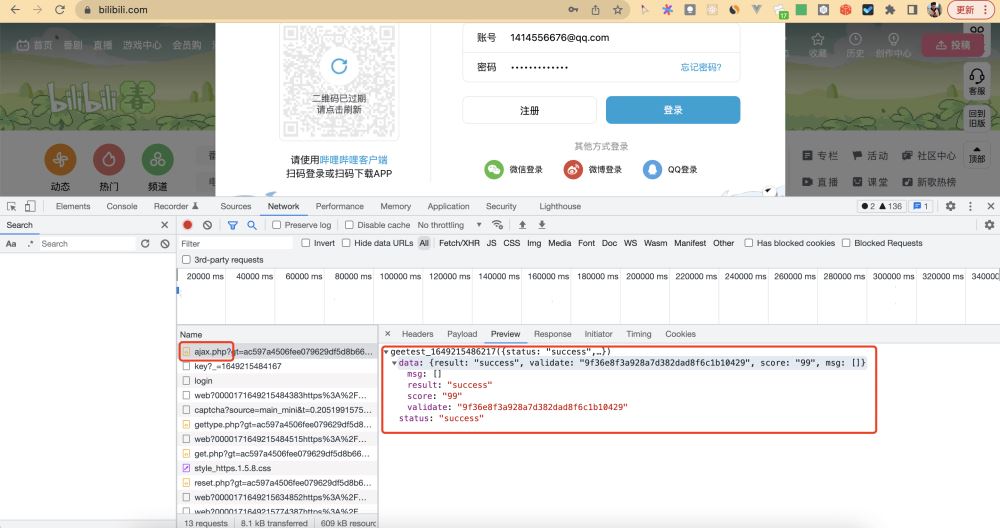Open the No throttling dropdown
The image size is (1000, 528).
point(450,225)
